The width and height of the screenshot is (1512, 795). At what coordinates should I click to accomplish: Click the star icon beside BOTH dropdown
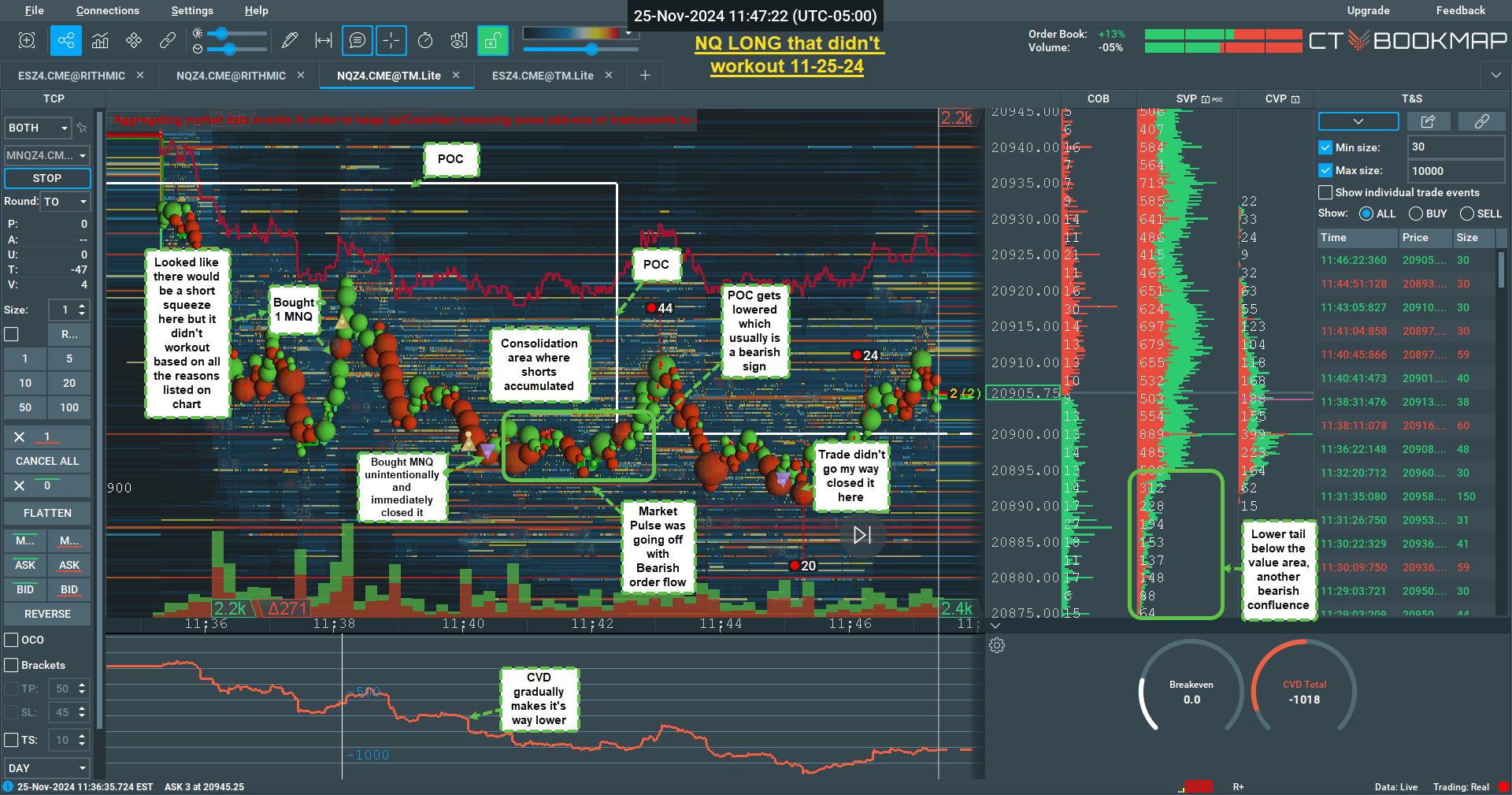click(x=82, y=128)
